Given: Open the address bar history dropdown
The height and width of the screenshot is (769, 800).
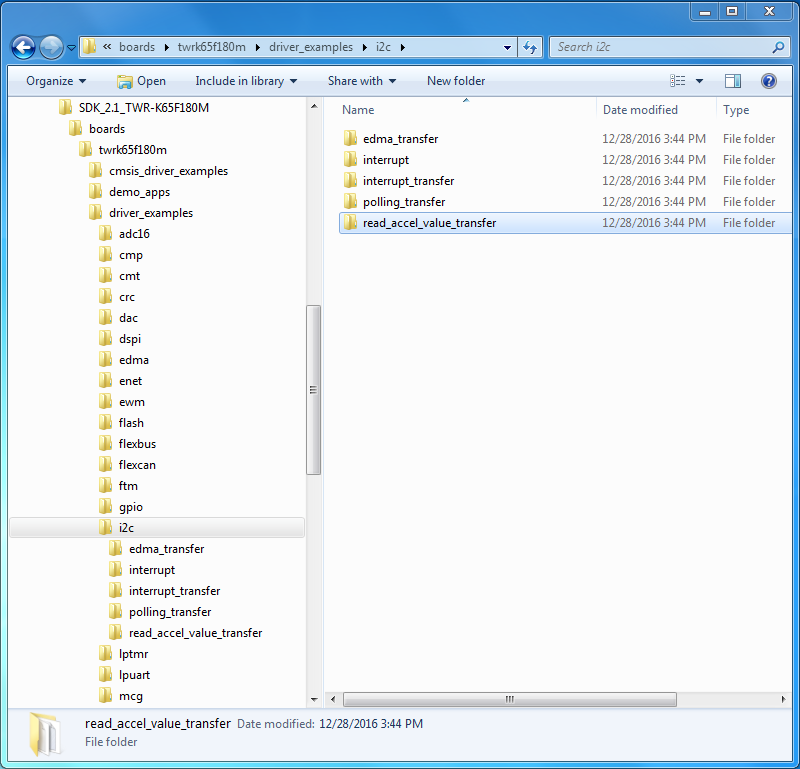Looking at the screenshot, I should pos(507,47).
